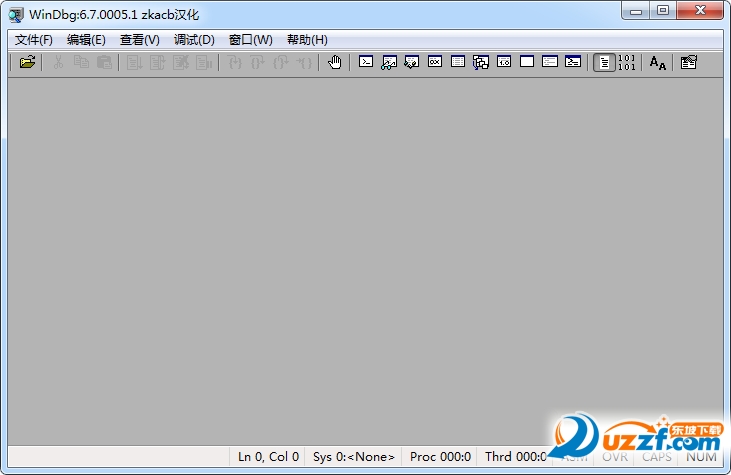Open the Locals window icon
Screen dimensions: 731x475
tap(412, 62)
